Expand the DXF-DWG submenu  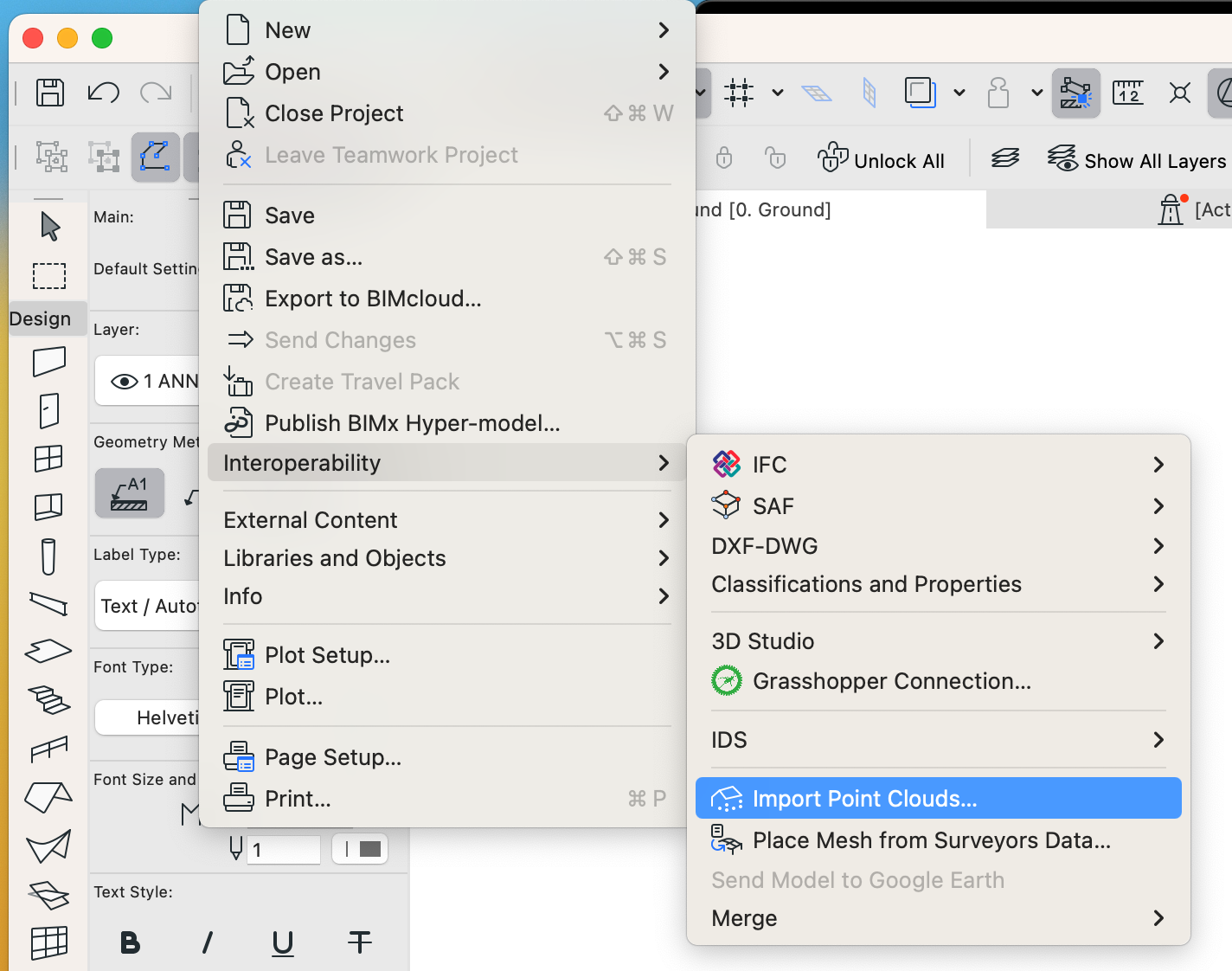[938, 546]
